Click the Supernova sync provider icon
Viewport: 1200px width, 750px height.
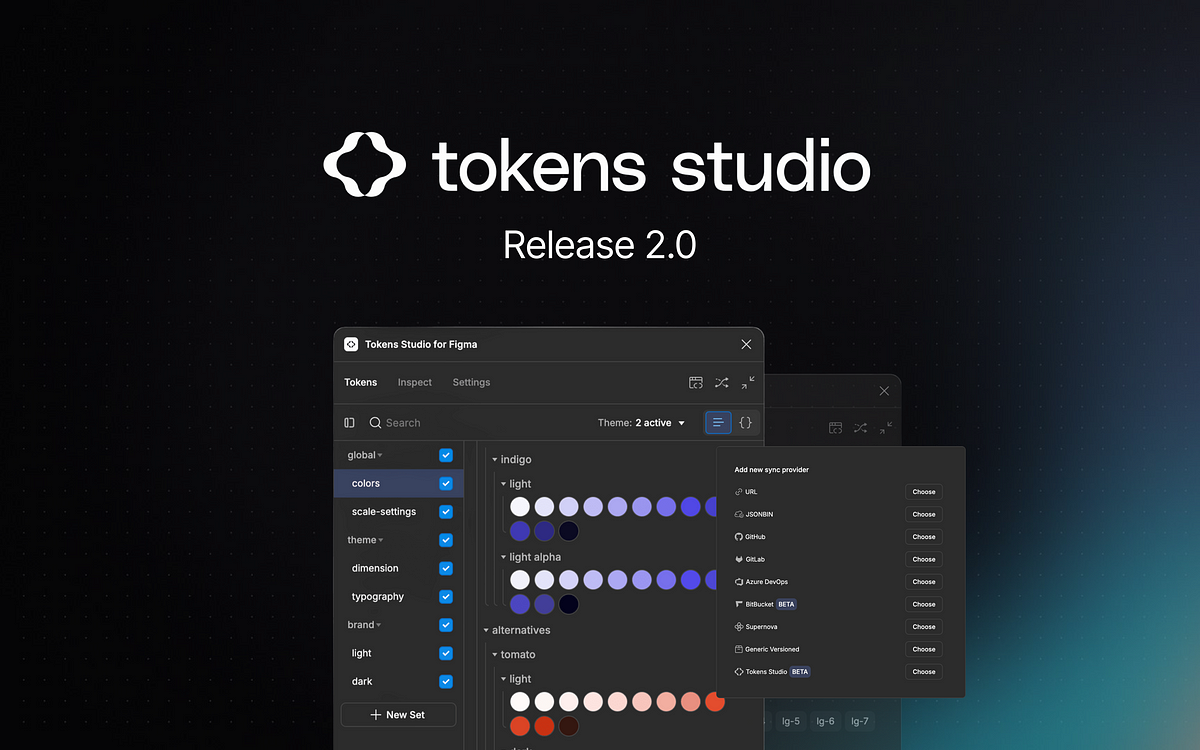point(741,626)
